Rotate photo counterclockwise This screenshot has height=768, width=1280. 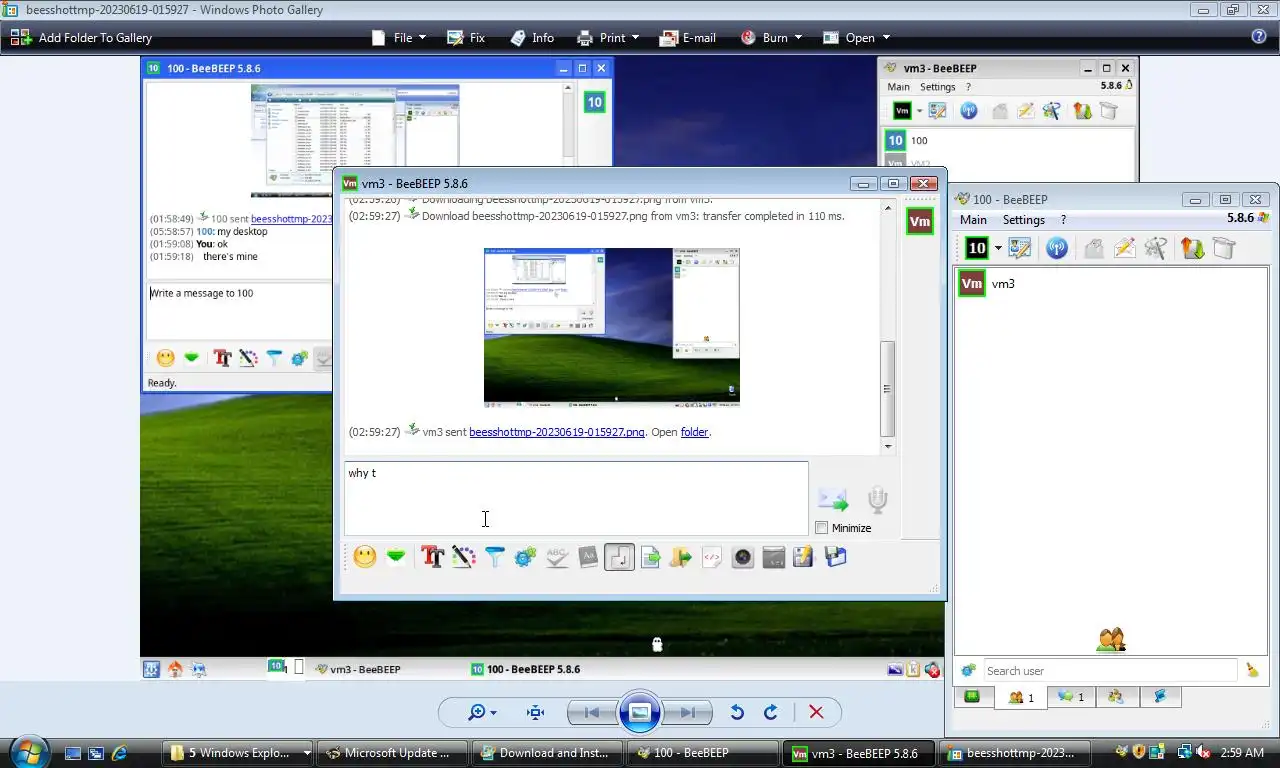(737, 712)
